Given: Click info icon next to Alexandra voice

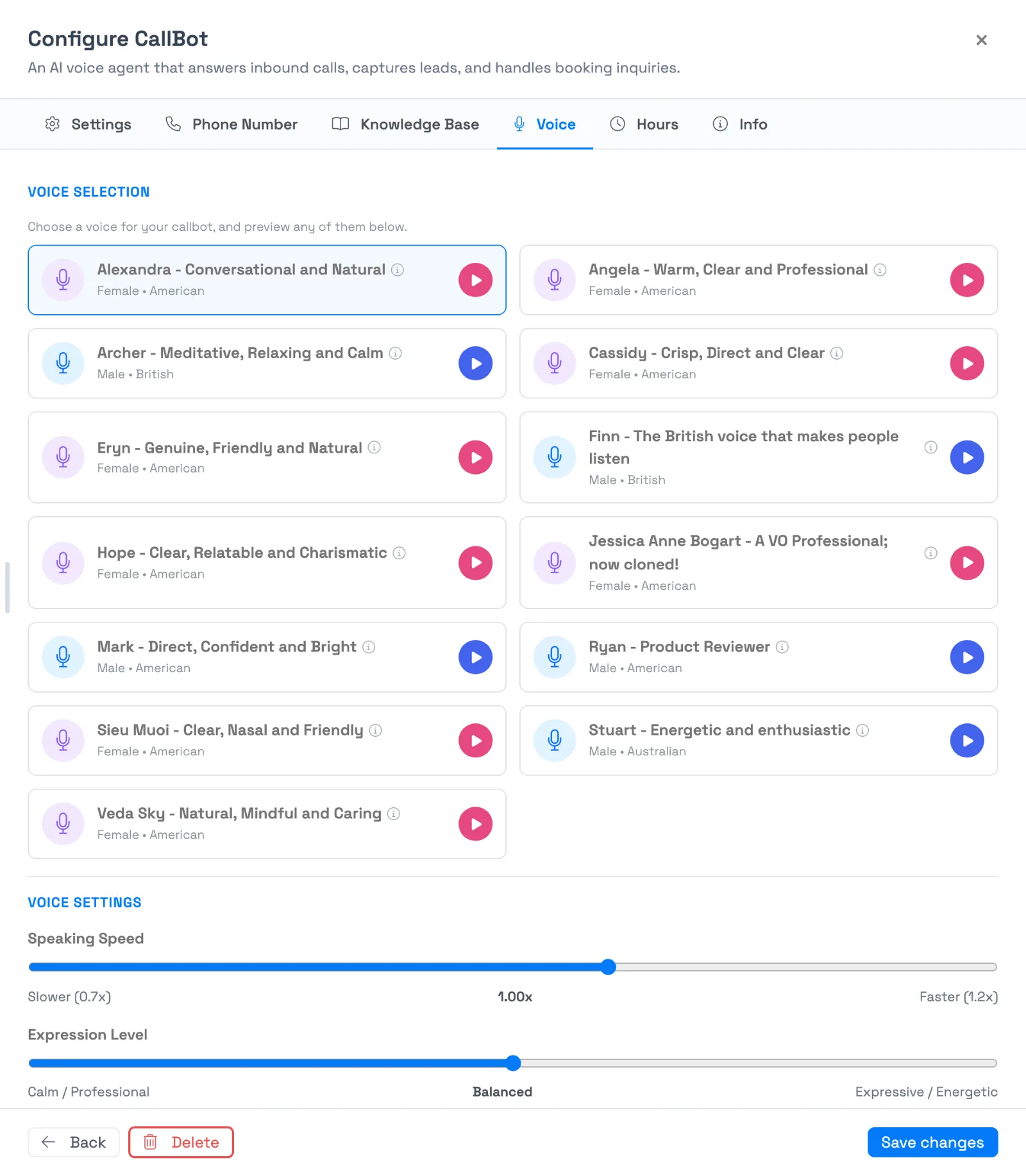Looking at the screenshot, I should pos(398,270).
